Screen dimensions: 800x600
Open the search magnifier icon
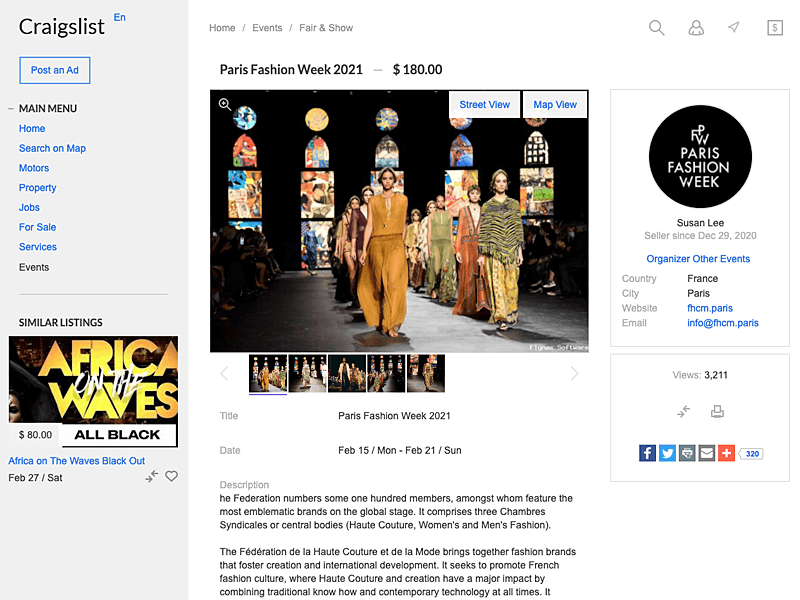(x=657, y=28)
